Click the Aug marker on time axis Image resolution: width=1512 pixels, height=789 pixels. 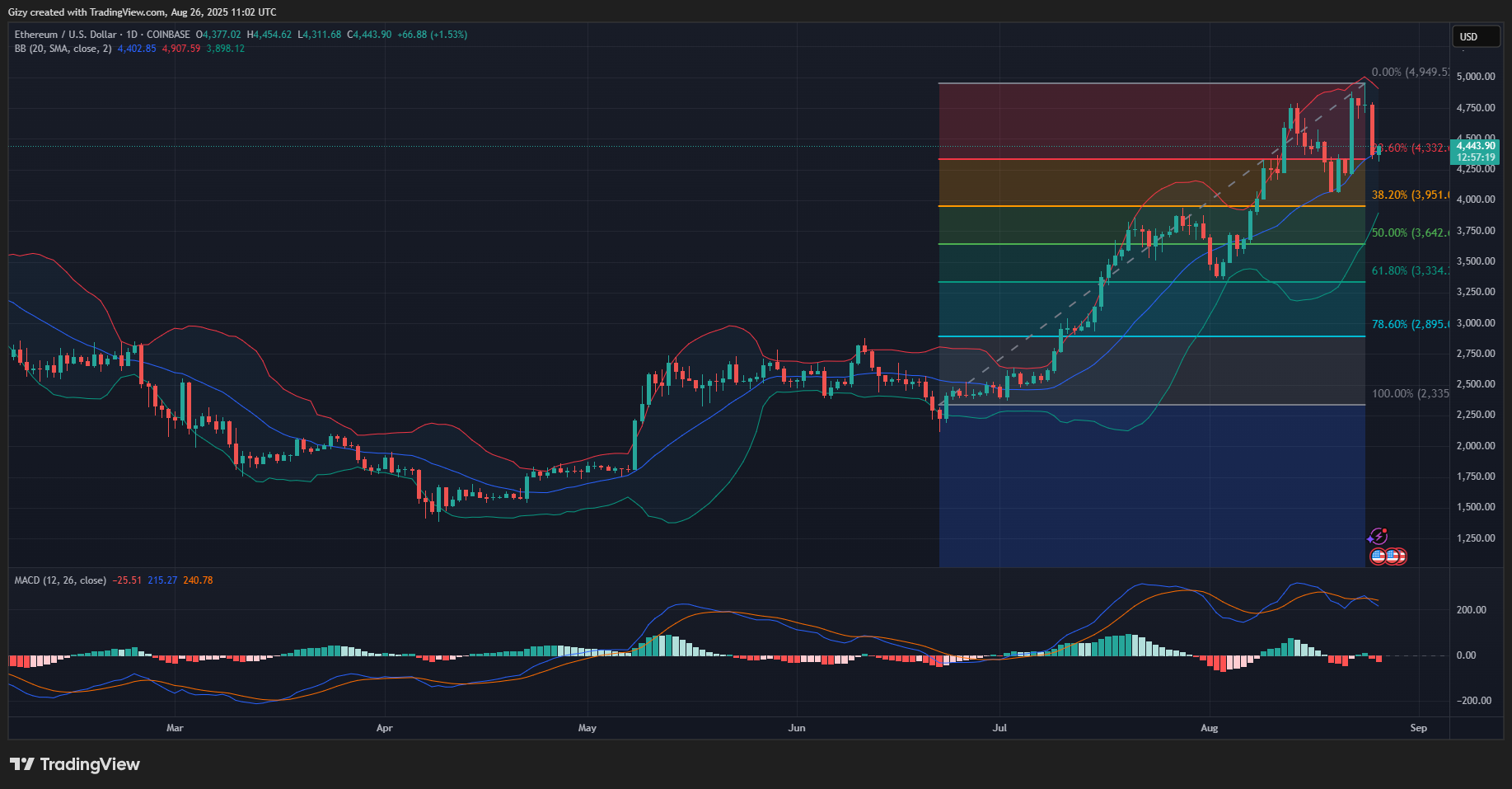[1209, 728]
